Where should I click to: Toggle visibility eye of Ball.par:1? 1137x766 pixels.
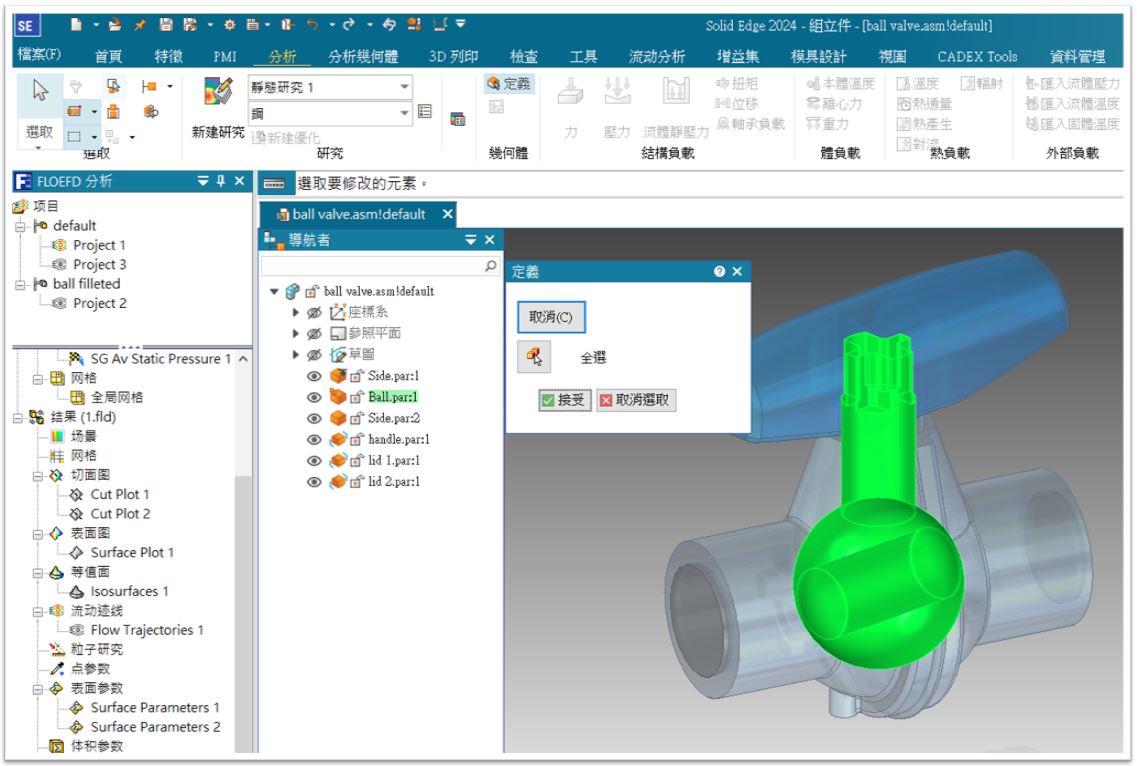314,397
